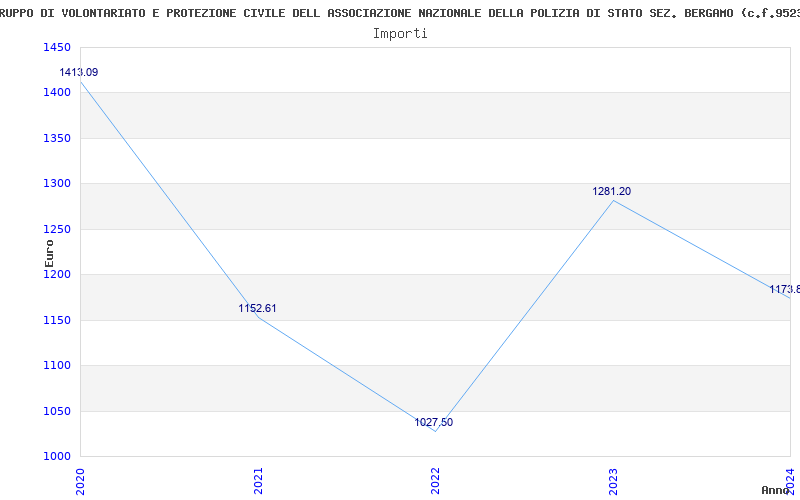Click the 1027.50 lowest data point label

434,423
